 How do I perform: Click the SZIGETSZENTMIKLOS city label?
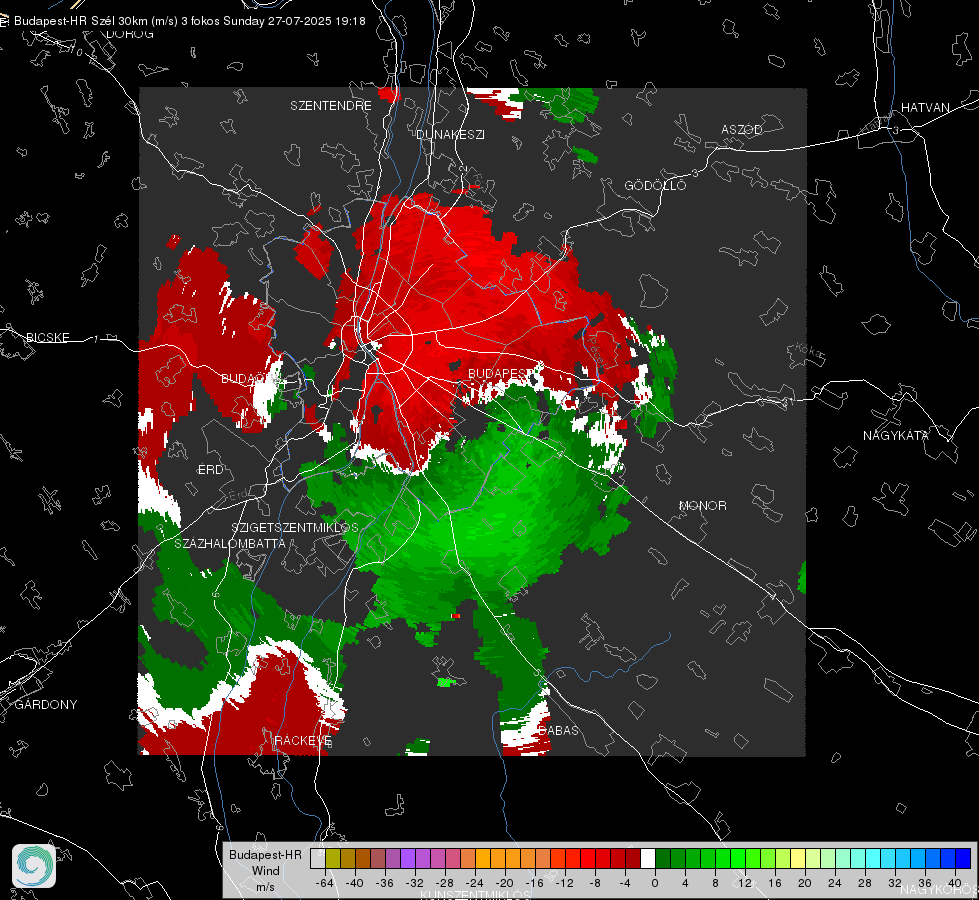pos(295,527)
